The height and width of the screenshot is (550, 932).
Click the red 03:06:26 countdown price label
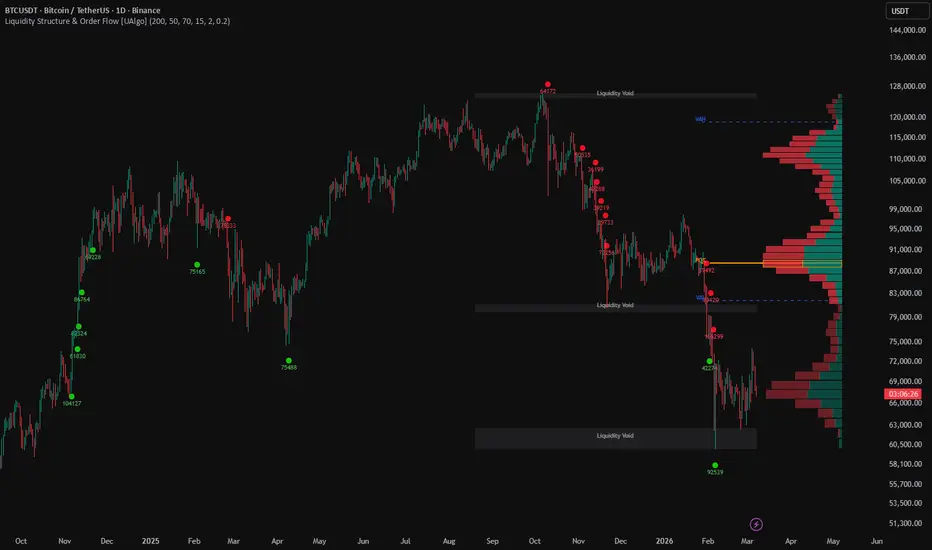[903, 394]
